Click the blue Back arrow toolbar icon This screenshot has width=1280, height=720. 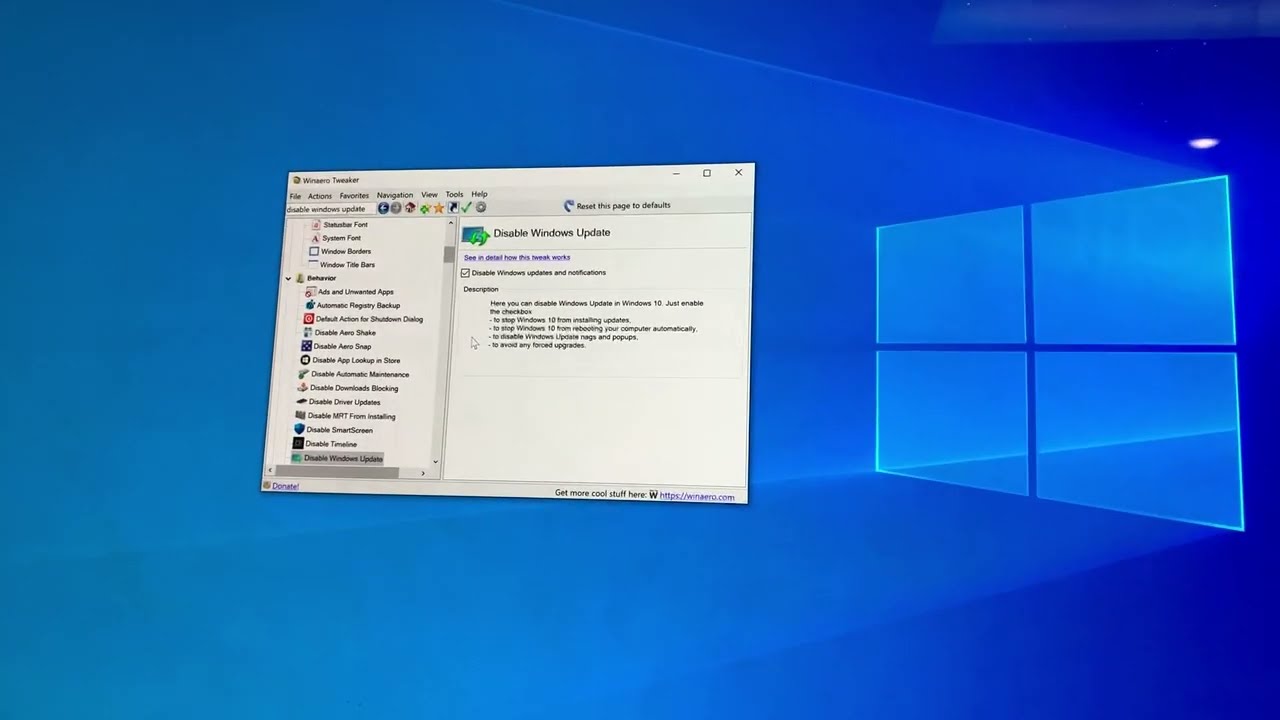point(383,208)
